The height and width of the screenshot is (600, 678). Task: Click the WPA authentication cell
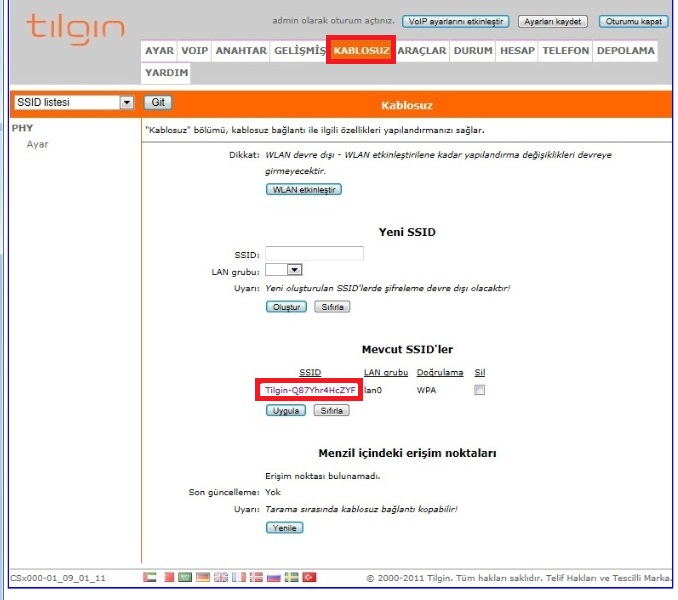[426, 390]
